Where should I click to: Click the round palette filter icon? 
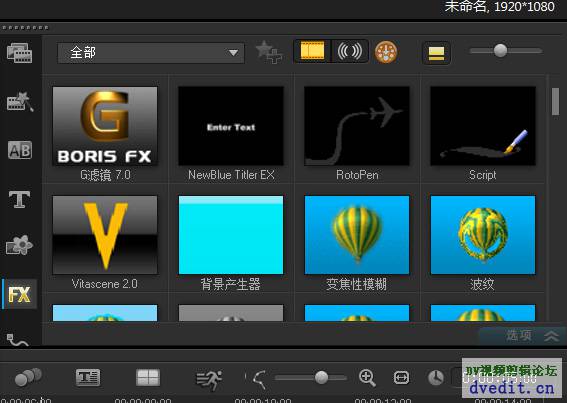[386, 52]
